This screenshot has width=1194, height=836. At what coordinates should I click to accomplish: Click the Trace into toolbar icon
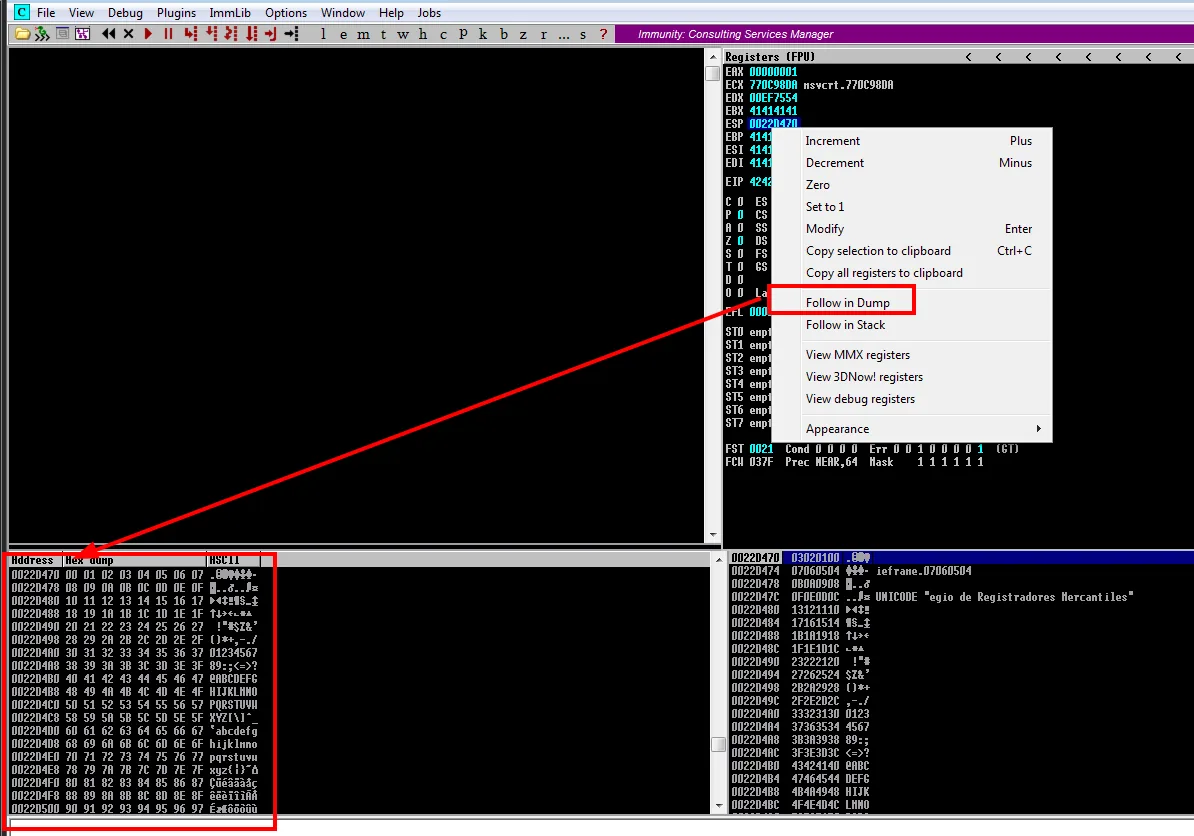pos(231,34)
